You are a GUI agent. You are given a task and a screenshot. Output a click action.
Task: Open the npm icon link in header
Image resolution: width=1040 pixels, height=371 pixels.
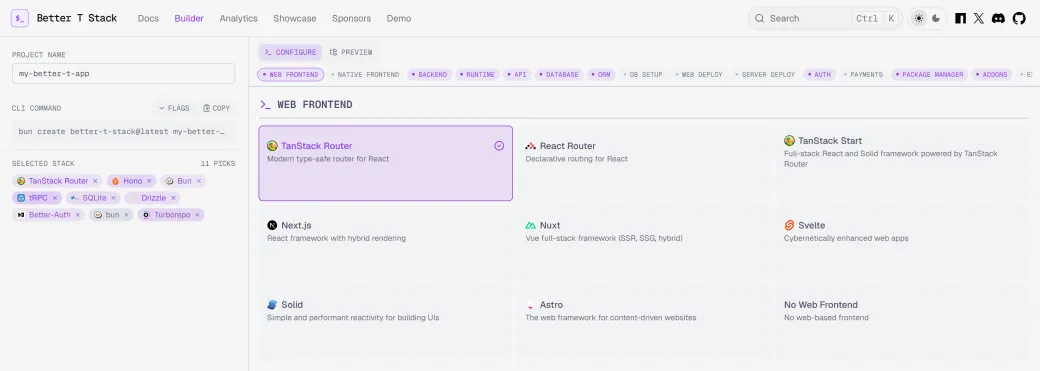(960, 19)
